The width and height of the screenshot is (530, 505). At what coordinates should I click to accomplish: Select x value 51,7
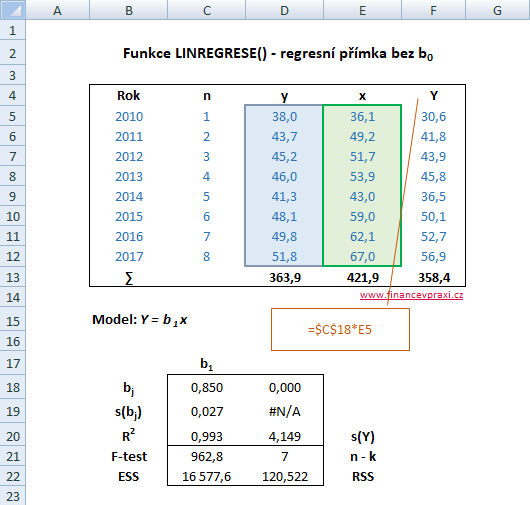[362, 157]
